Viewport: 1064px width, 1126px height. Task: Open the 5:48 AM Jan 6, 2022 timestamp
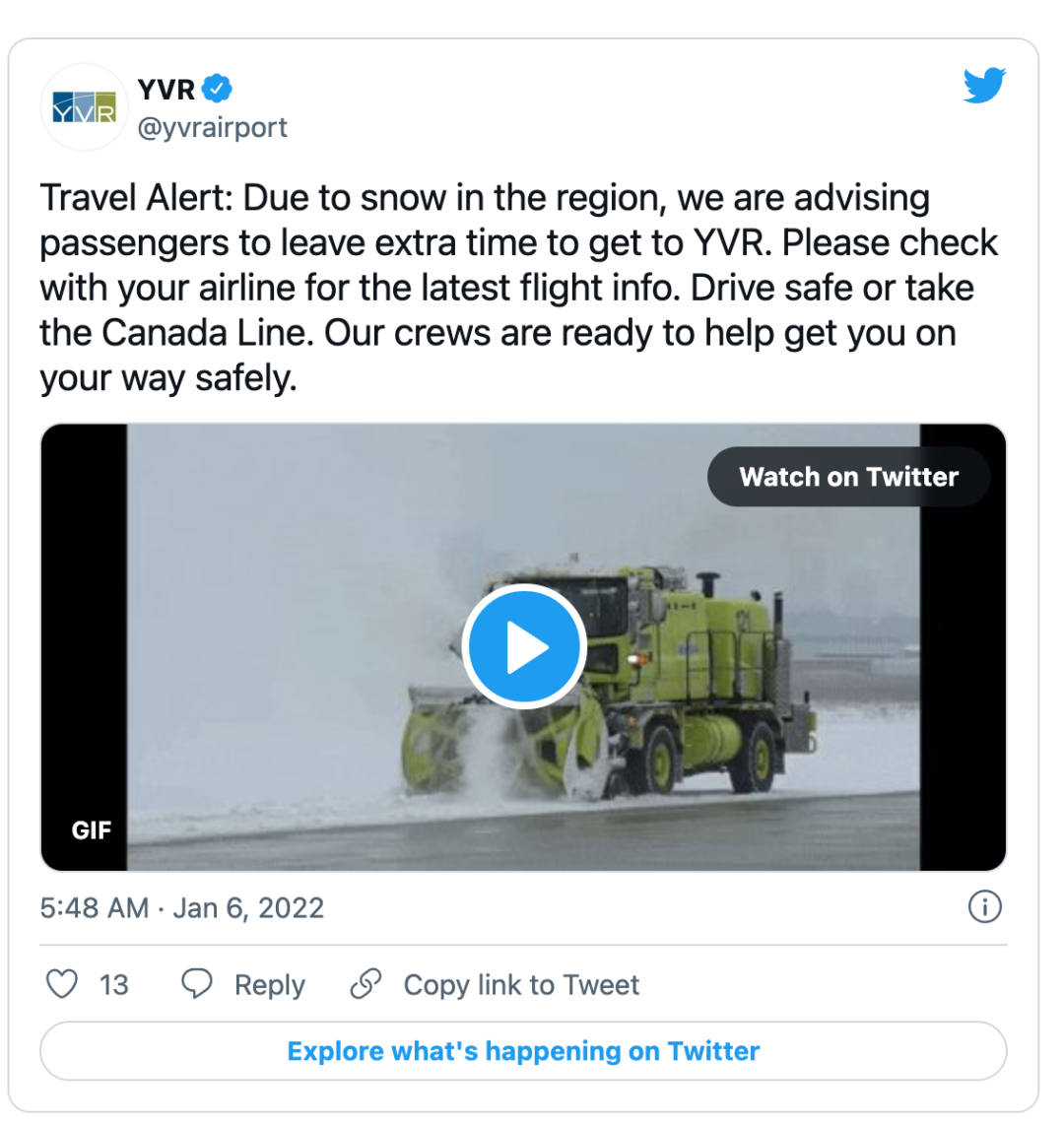181,907
